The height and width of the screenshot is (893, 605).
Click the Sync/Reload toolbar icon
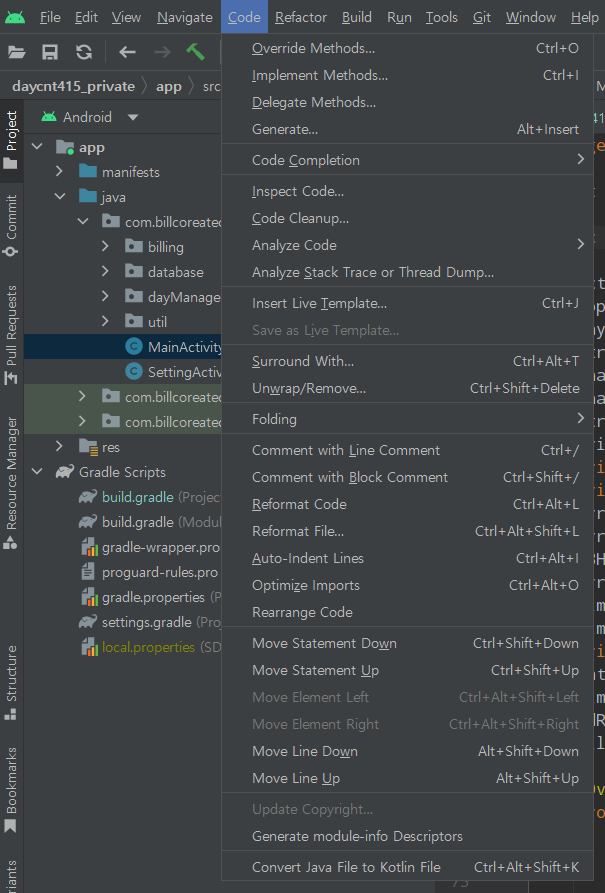(84, 52)
